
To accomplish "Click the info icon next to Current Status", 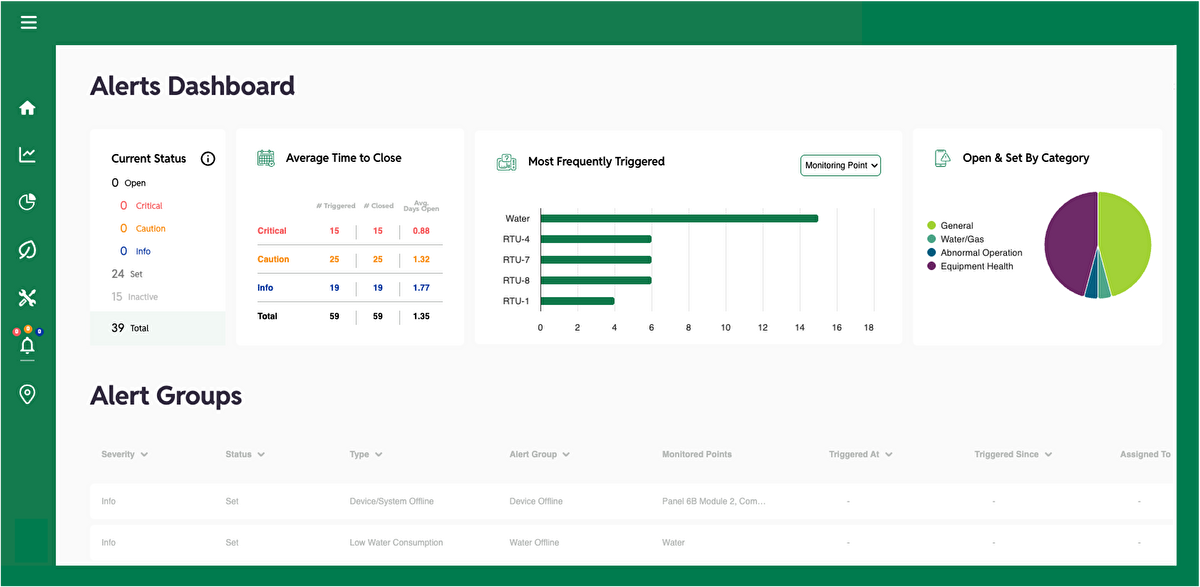I will coord(208,158).
